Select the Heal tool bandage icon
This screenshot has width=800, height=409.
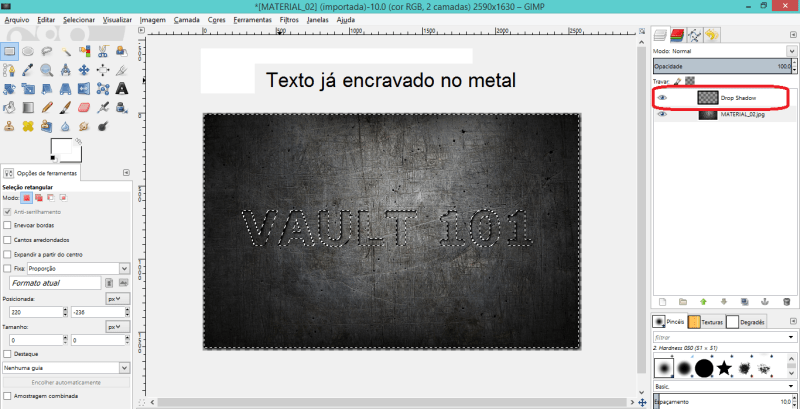coord(28,126)
